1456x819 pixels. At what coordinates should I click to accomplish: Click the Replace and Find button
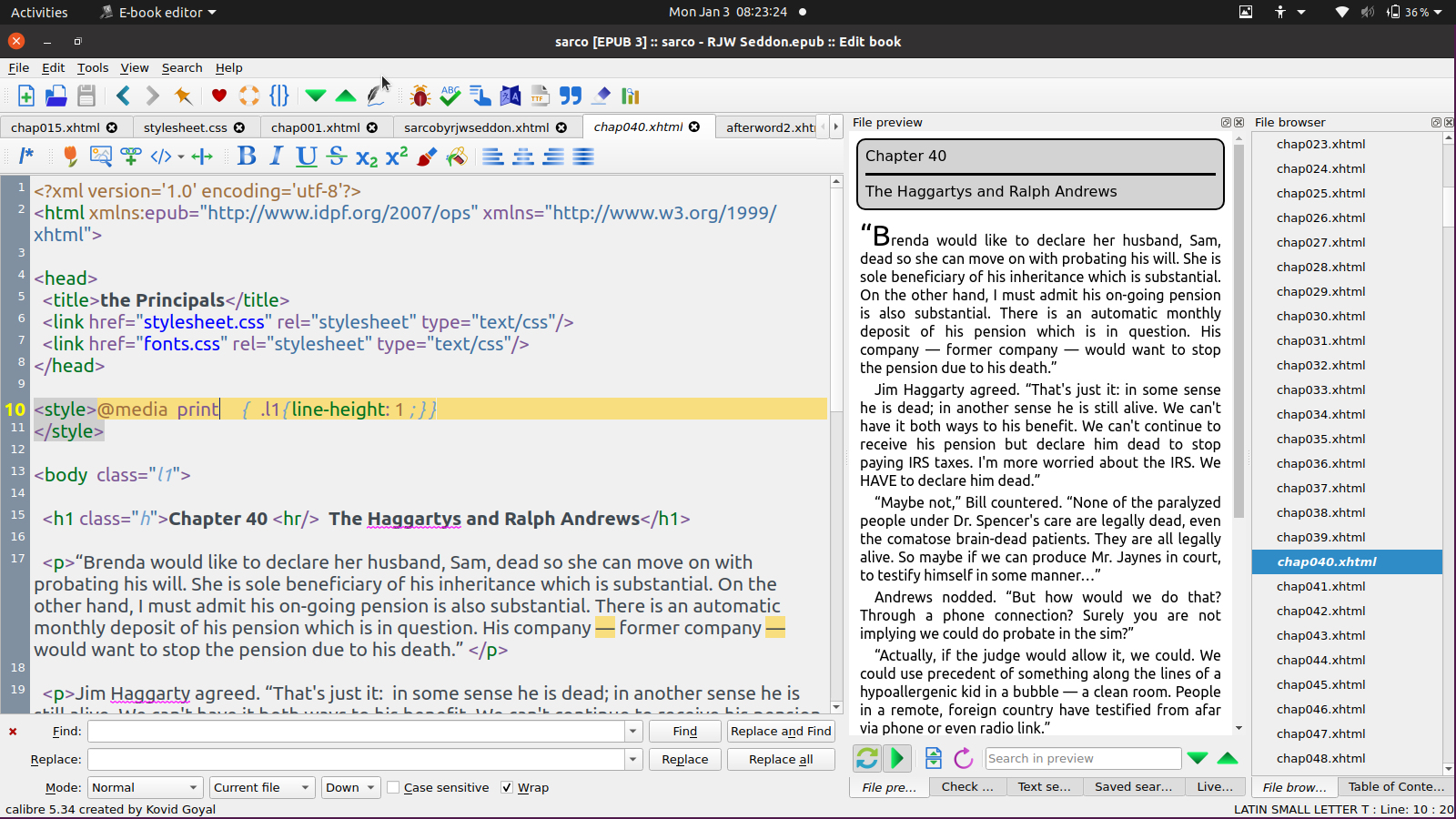[780, 732]
